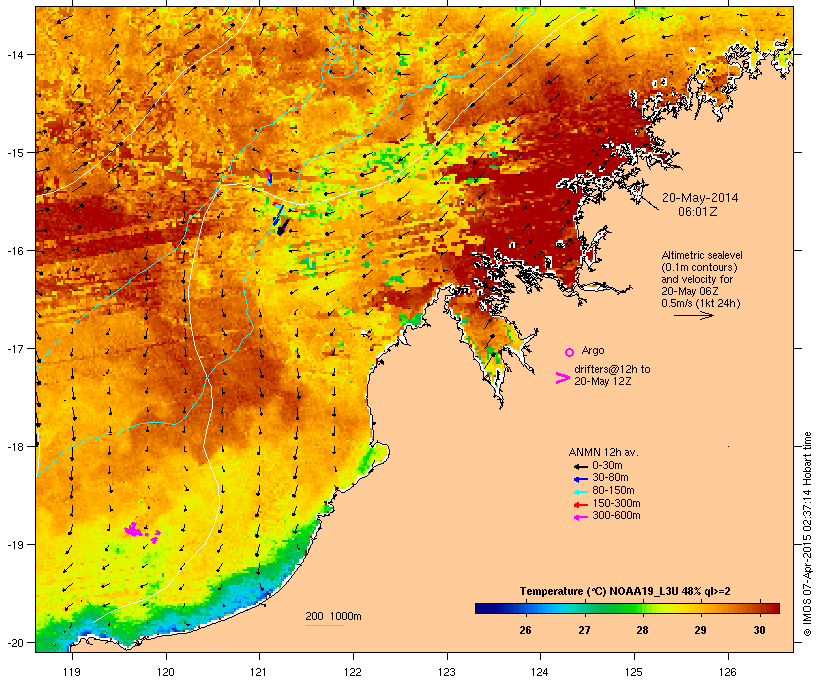Click the 'ANMN 12h av.' legend heading
Viewport: 820px width, 680px height.
(603, 452)
